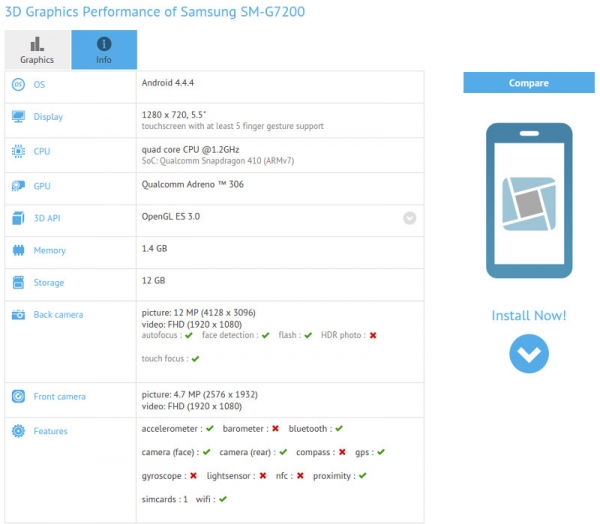Switch to the Graphics tab
Image resolution: width=600 pixels, height=524 pixels.
[38, 50]
